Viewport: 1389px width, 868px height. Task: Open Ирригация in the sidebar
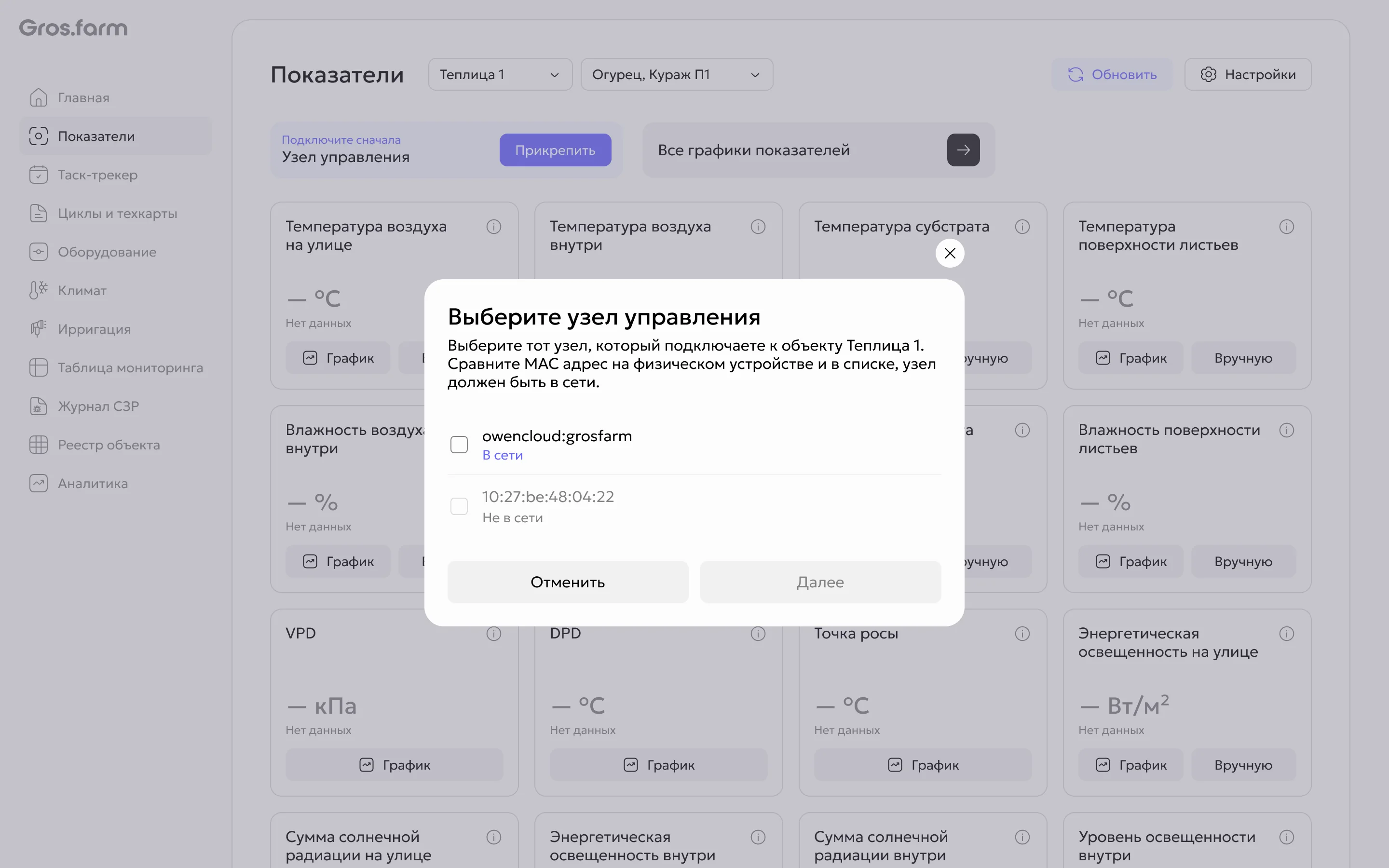click(x=115, y=329)
